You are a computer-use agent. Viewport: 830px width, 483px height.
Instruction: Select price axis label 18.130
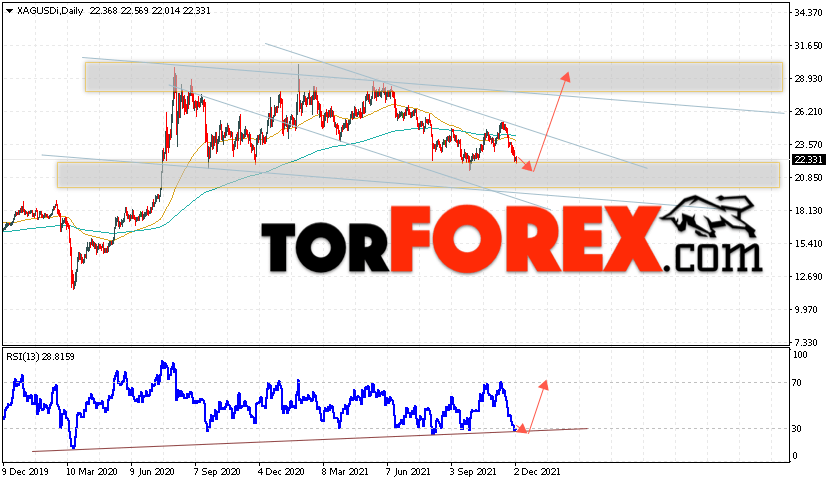[809, 211]
